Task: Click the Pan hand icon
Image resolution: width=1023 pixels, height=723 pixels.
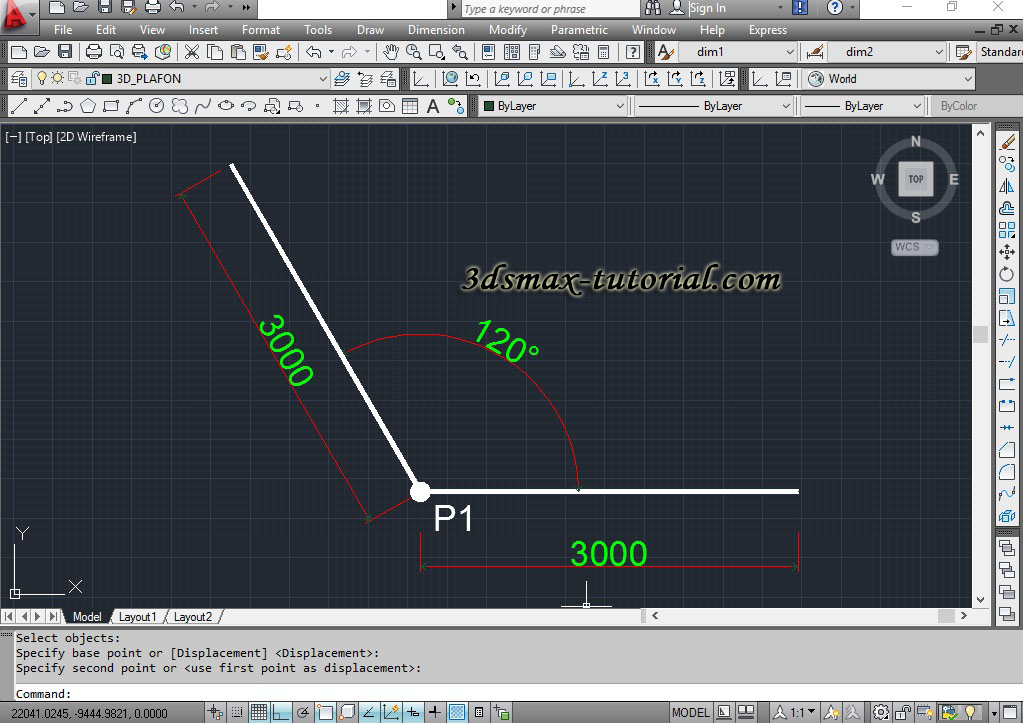Action: [390, 52]
